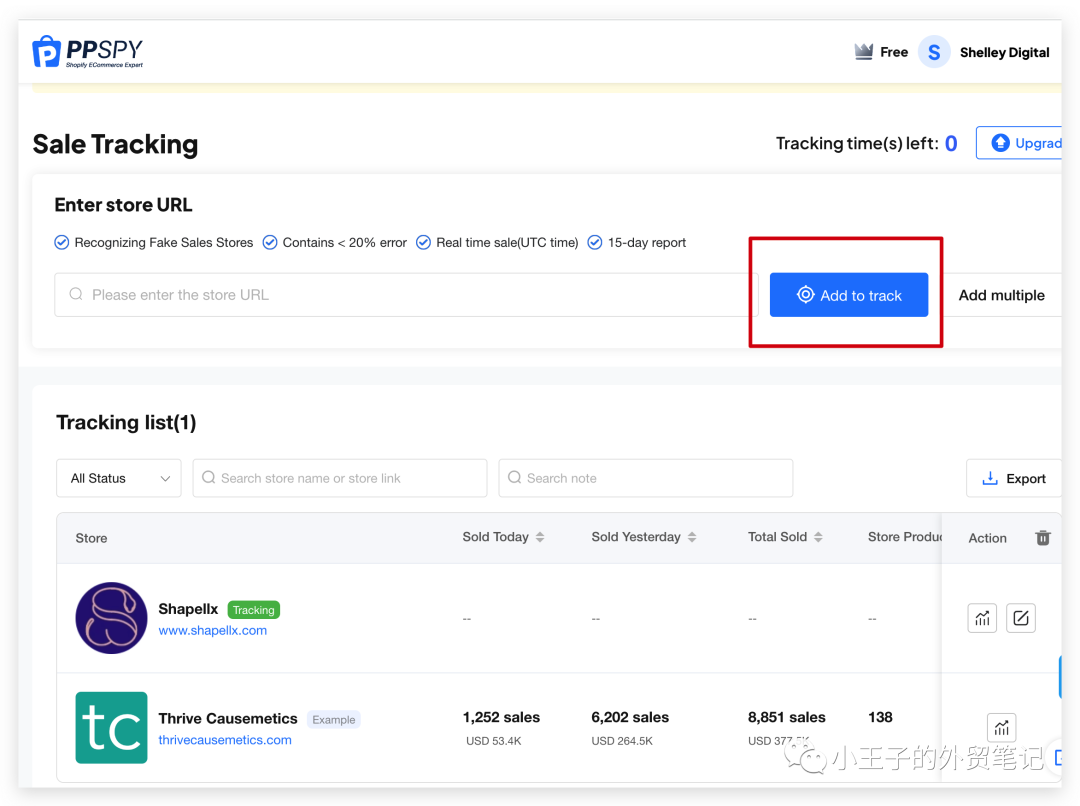Click the Tracking list(1) heading
Screen dimensions: 1080x806
126,422
